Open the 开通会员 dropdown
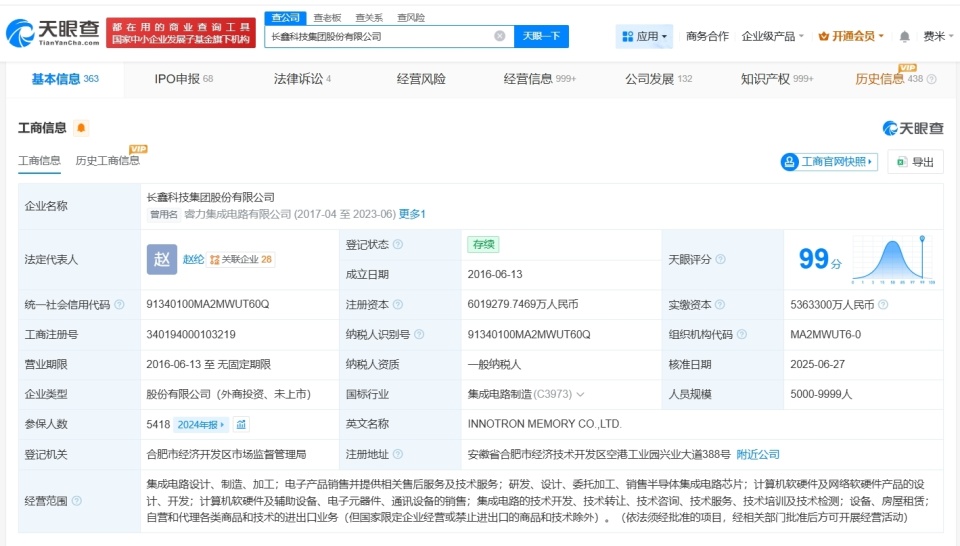This screenshot has height=546, width=960. tap(851, 37)
